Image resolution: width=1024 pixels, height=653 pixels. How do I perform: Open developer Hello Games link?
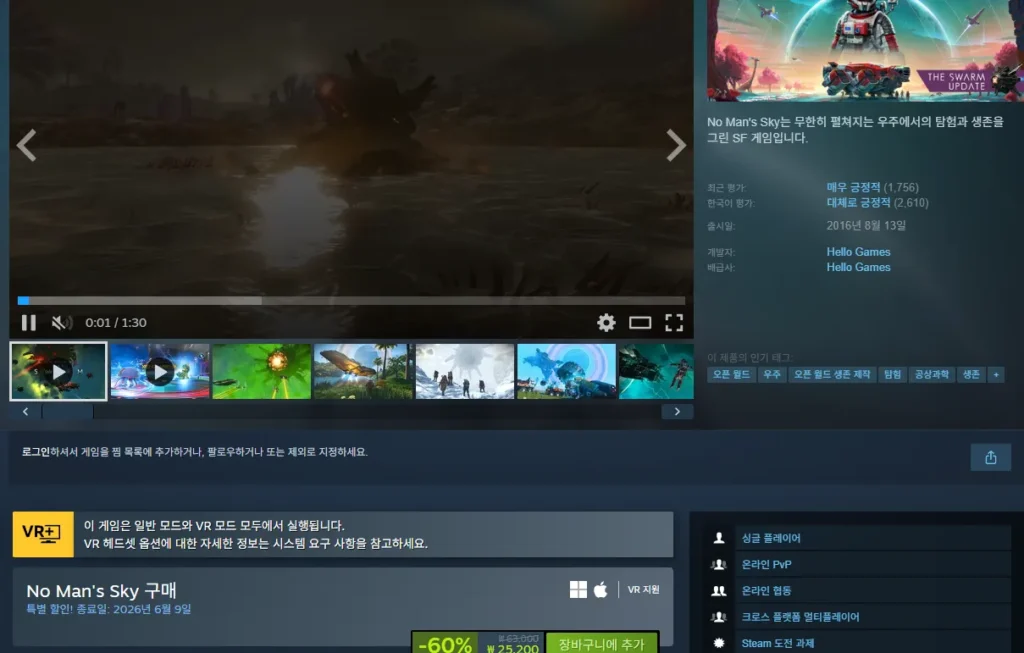coord(858,252)
